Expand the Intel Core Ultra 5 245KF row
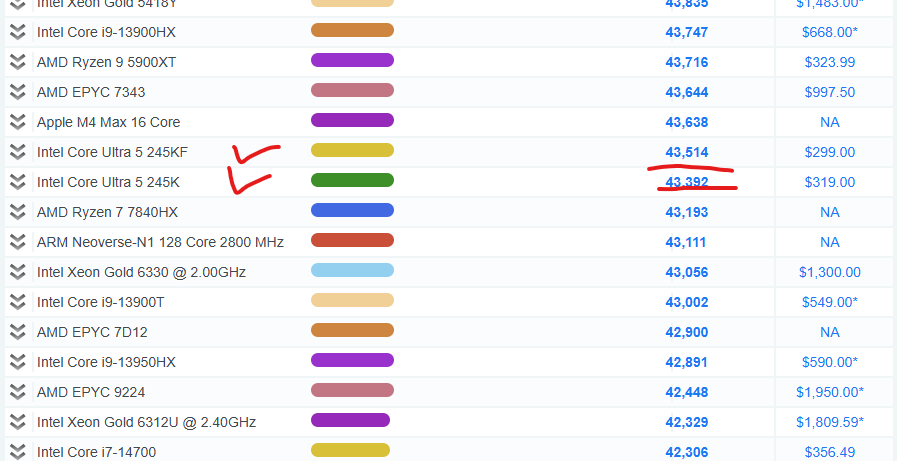This screenshot has height=461, width=897. click(18, 152)
